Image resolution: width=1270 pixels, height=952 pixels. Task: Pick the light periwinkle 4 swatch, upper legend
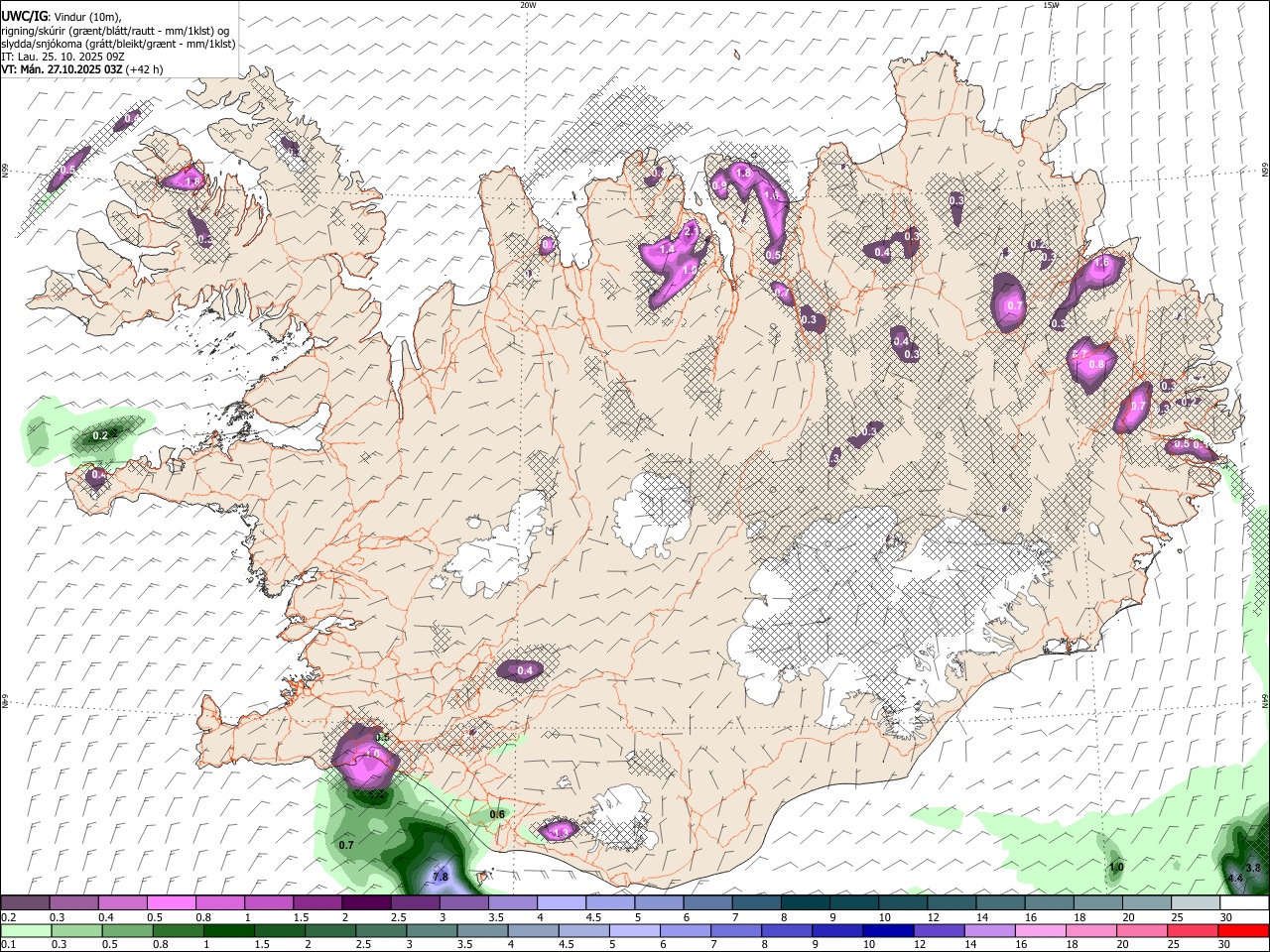point(561,903)
